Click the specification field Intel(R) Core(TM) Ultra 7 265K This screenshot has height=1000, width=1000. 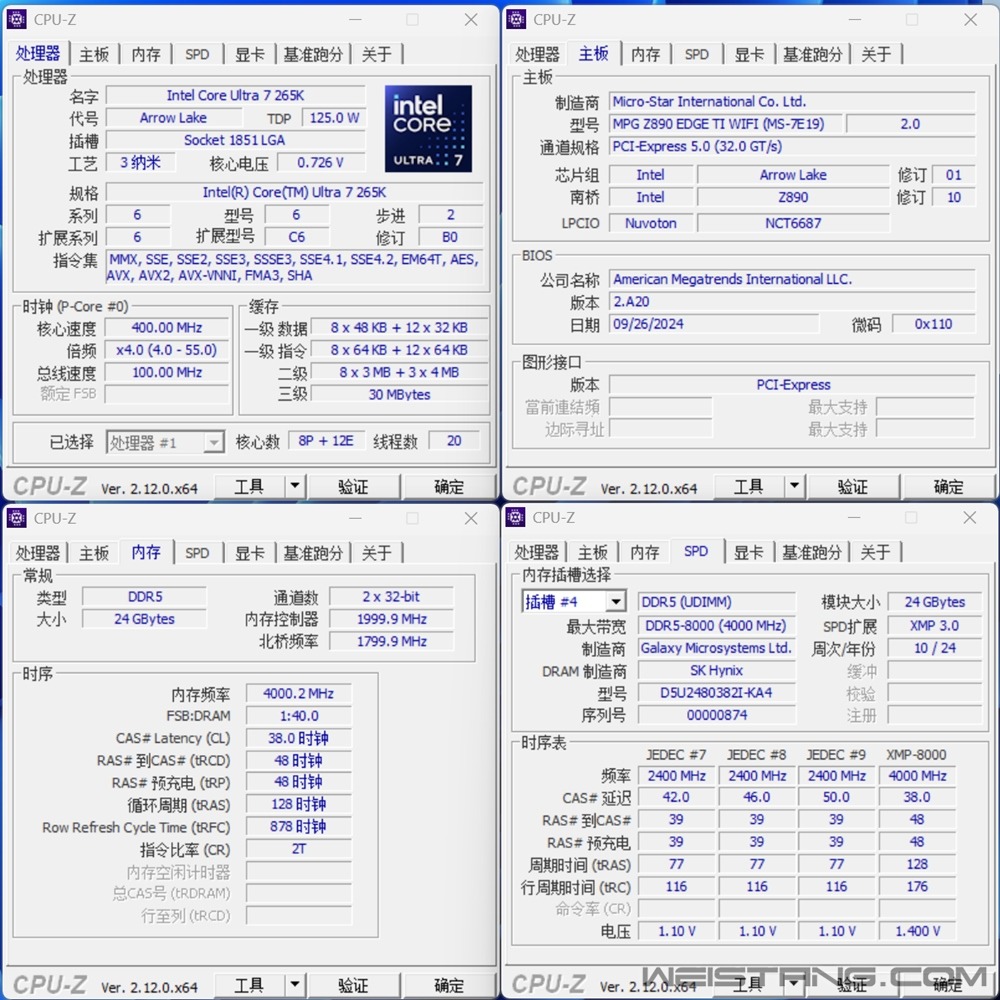point(295,192)
